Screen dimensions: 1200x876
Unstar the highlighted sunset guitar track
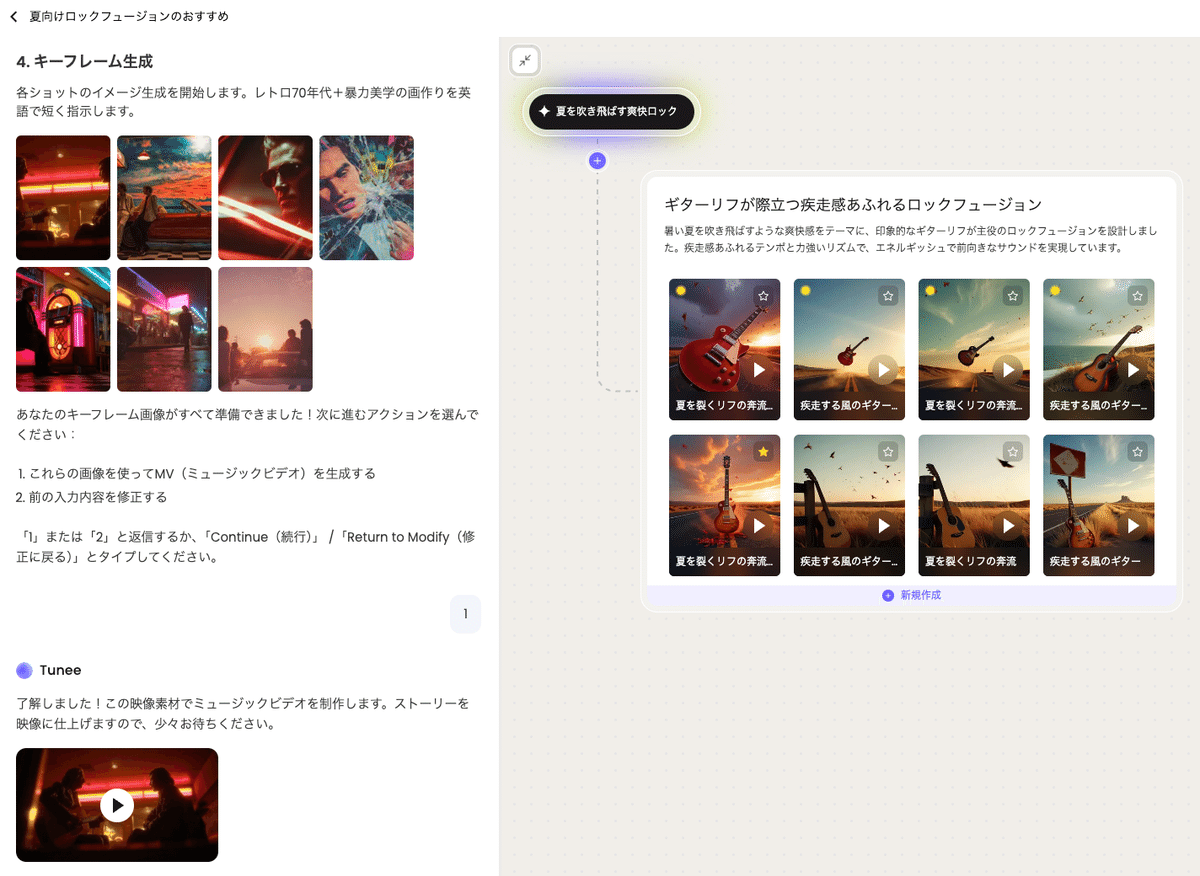tap(763, 452)
